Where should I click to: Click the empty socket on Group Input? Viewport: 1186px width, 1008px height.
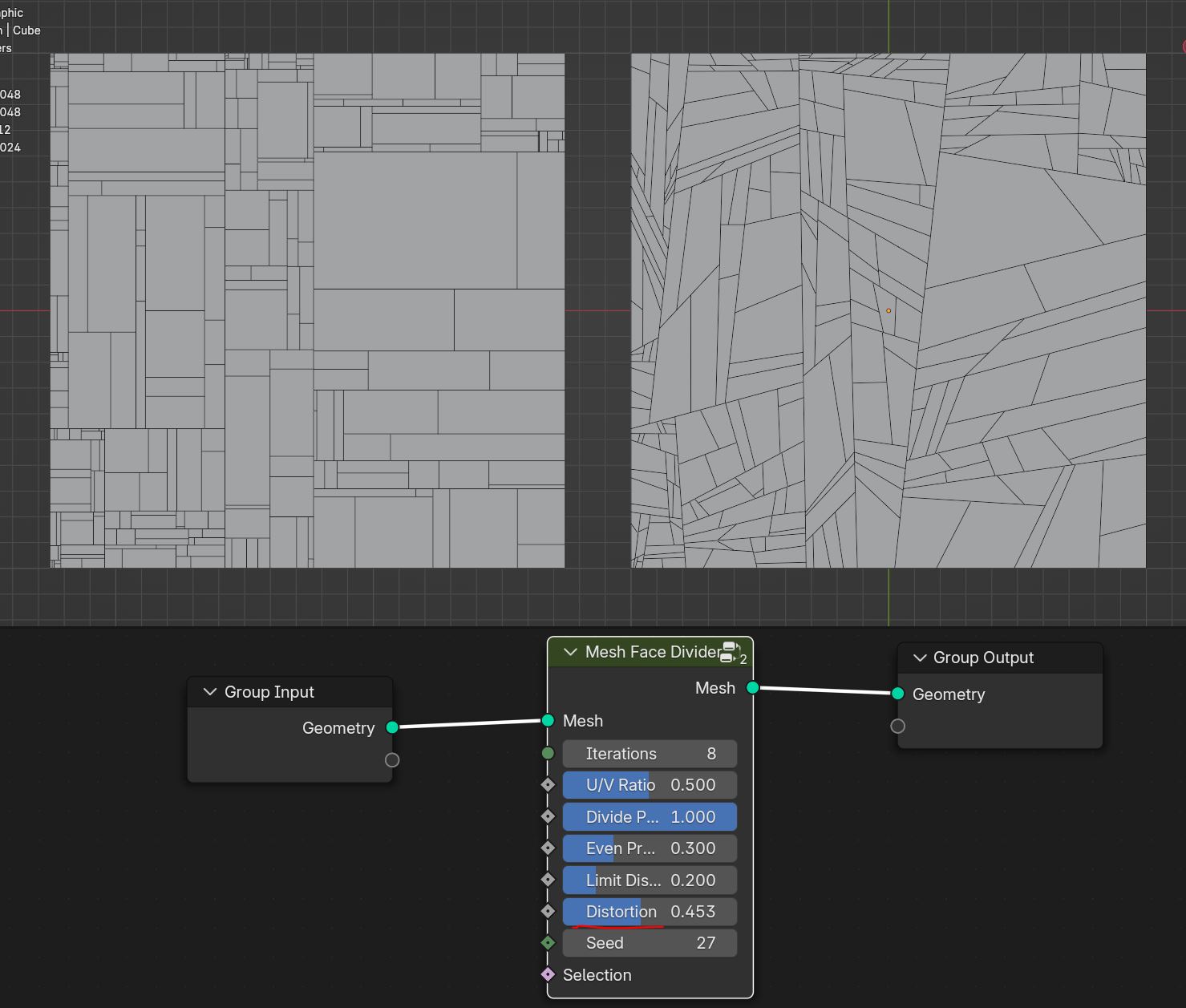tap(392, 760)
